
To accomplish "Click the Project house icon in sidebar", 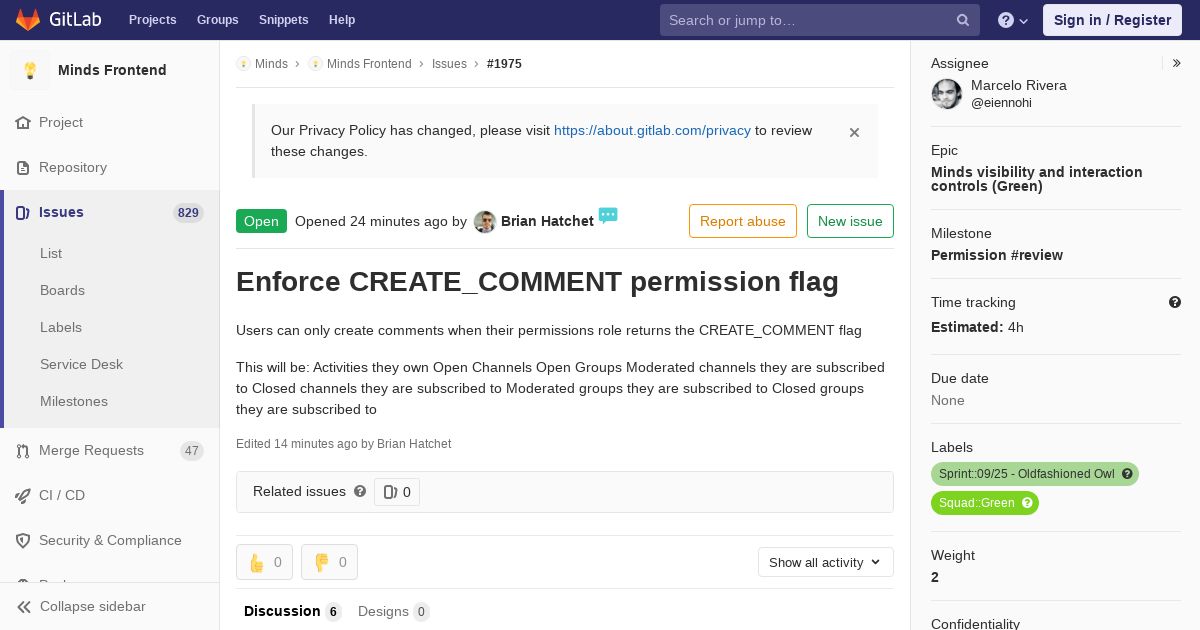I will [x=23, y=123].
